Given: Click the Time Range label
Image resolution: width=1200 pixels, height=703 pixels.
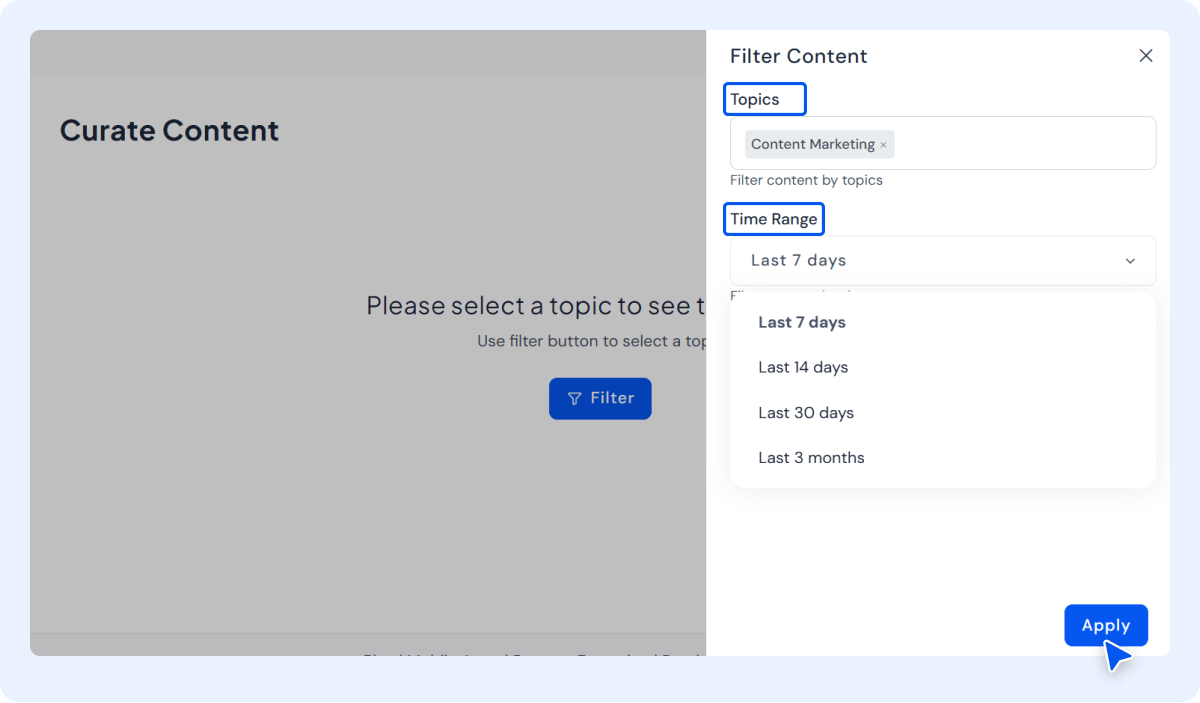Looking at the screenshot, I should coord(774,219).
